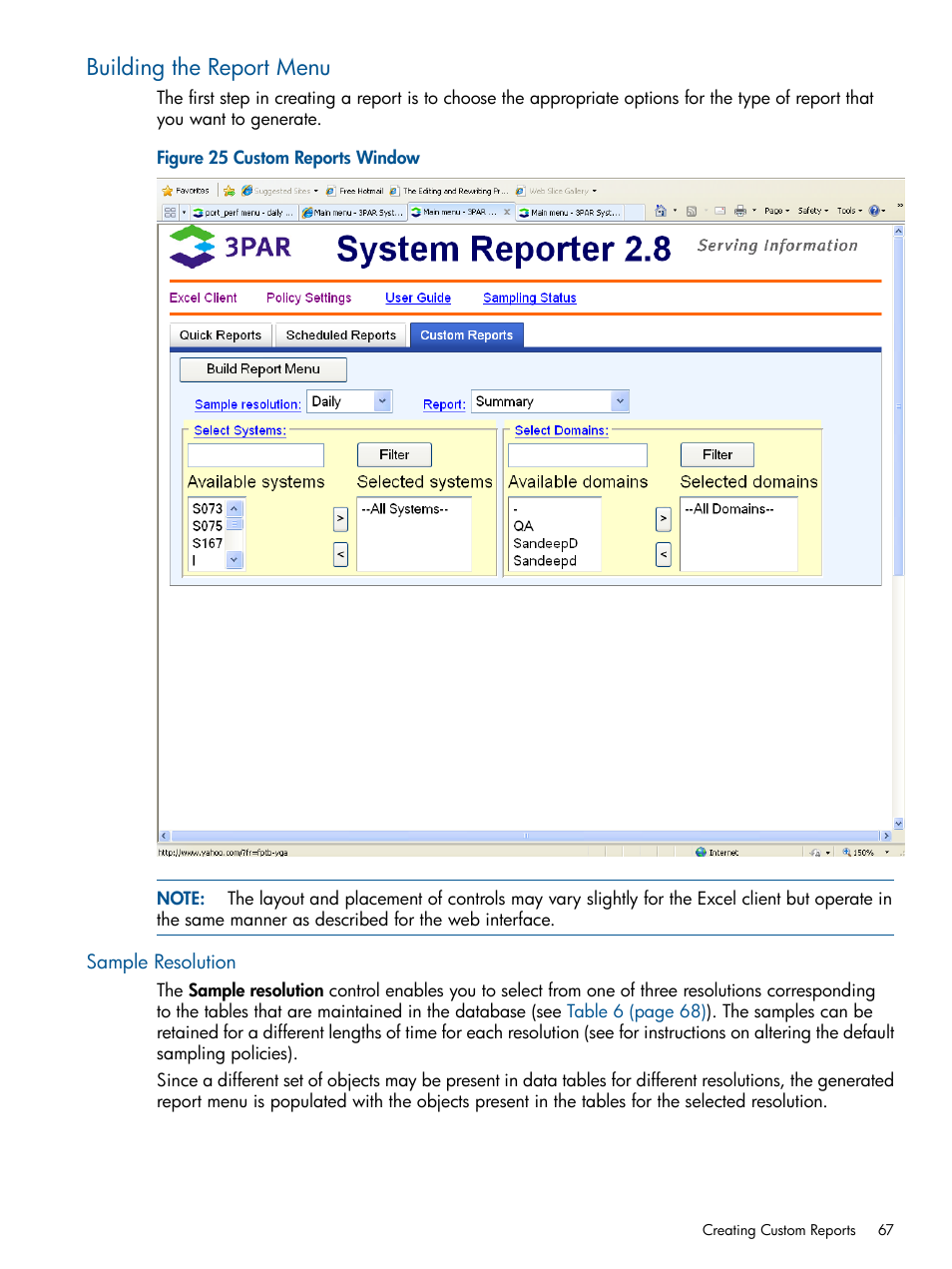Switch to the port_perf menu - daily browser tab

click(243, 212)
